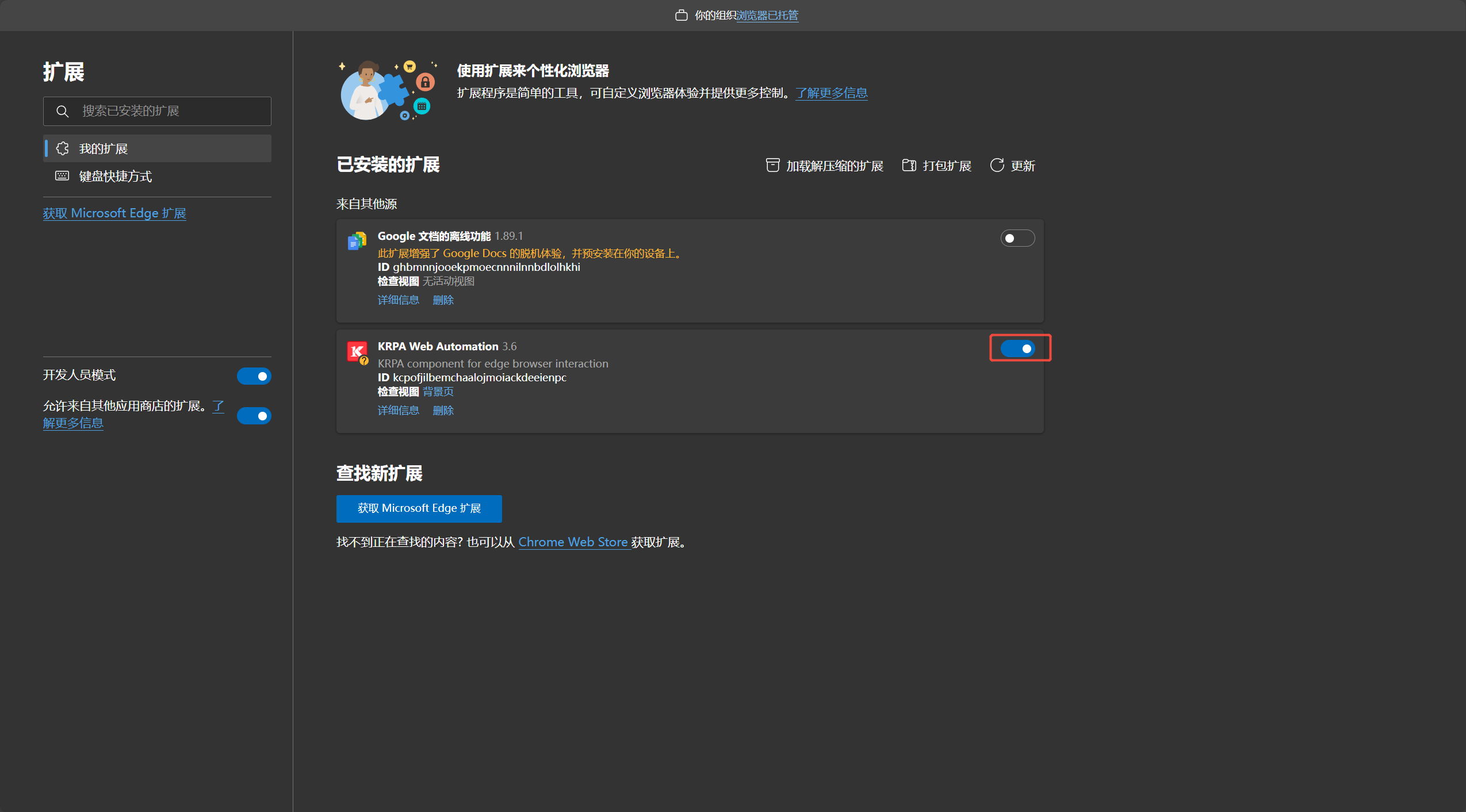Screen dimensions: 1466x812
Task: Click the Google extension ID ghbmnnjooekpmoecnnnilnnbdlolhkhi
Action: [487, 267]
